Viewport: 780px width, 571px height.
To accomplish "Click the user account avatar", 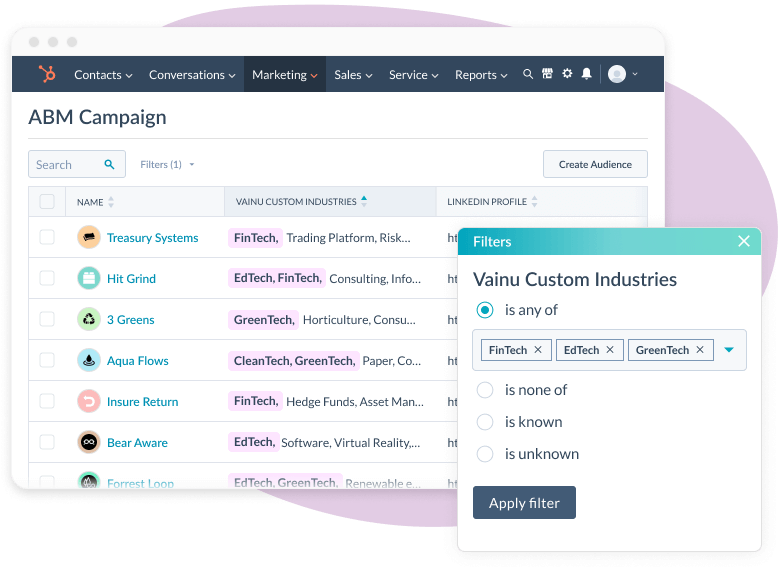I will tap(617, 74).
